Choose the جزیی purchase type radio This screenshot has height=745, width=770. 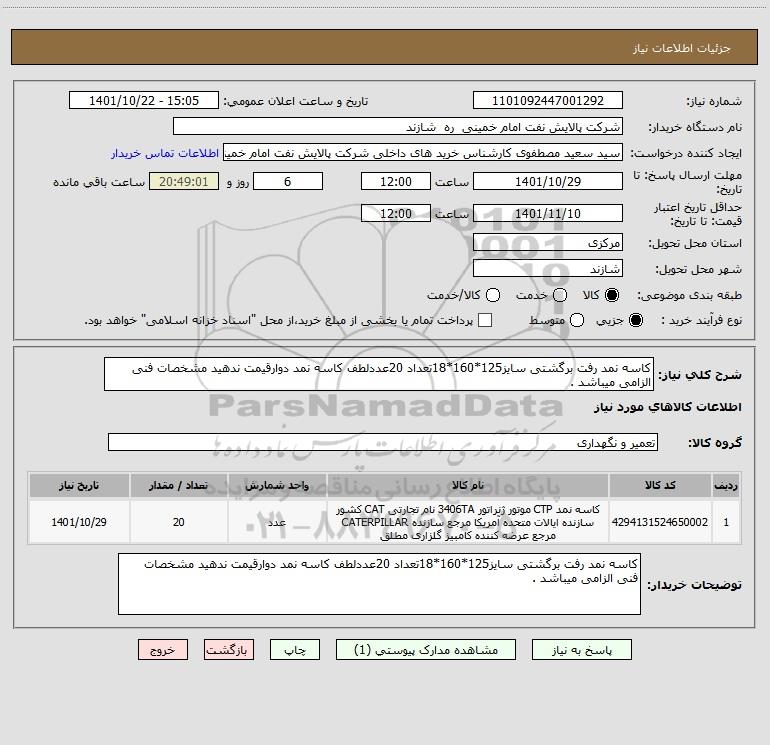[635, 320]
